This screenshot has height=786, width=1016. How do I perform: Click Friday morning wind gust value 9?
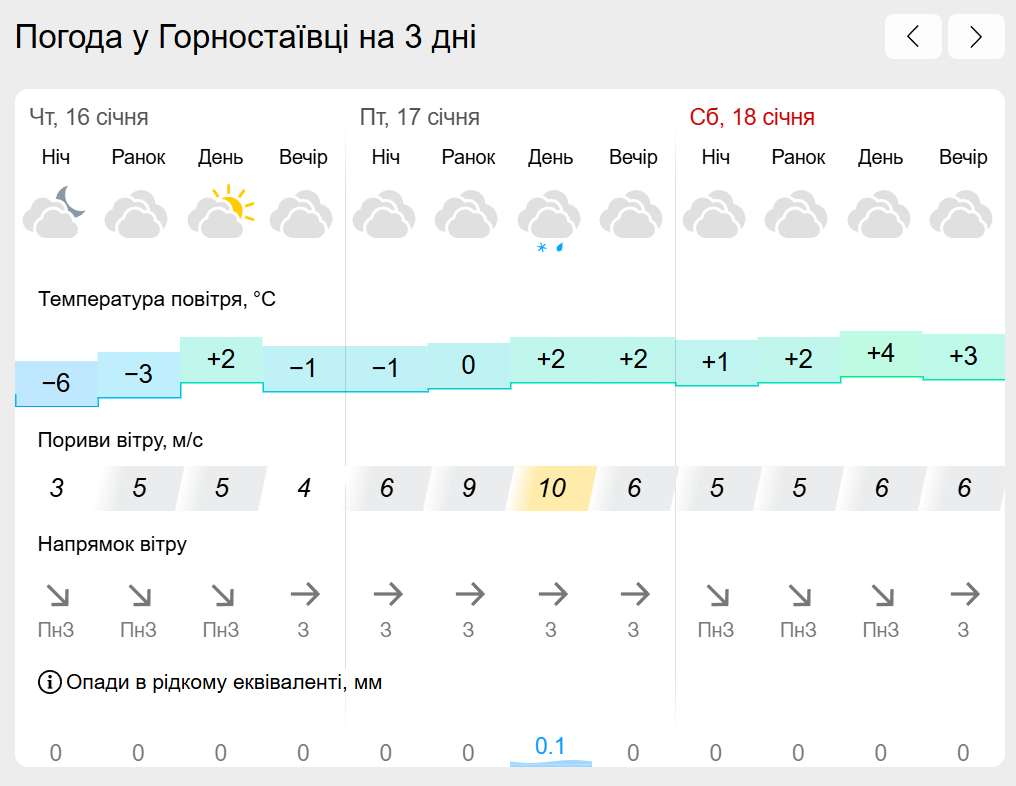point(468,488)
